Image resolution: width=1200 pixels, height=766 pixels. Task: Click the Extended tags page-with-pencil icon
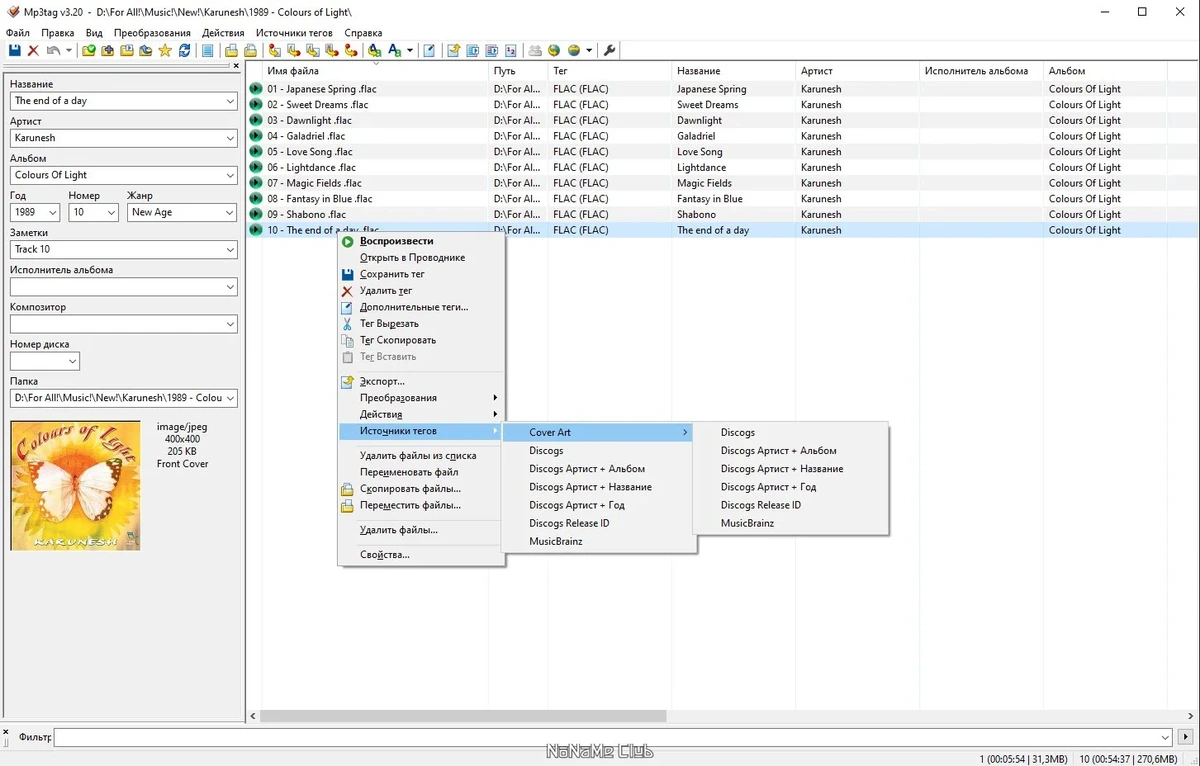coord(429,50)
